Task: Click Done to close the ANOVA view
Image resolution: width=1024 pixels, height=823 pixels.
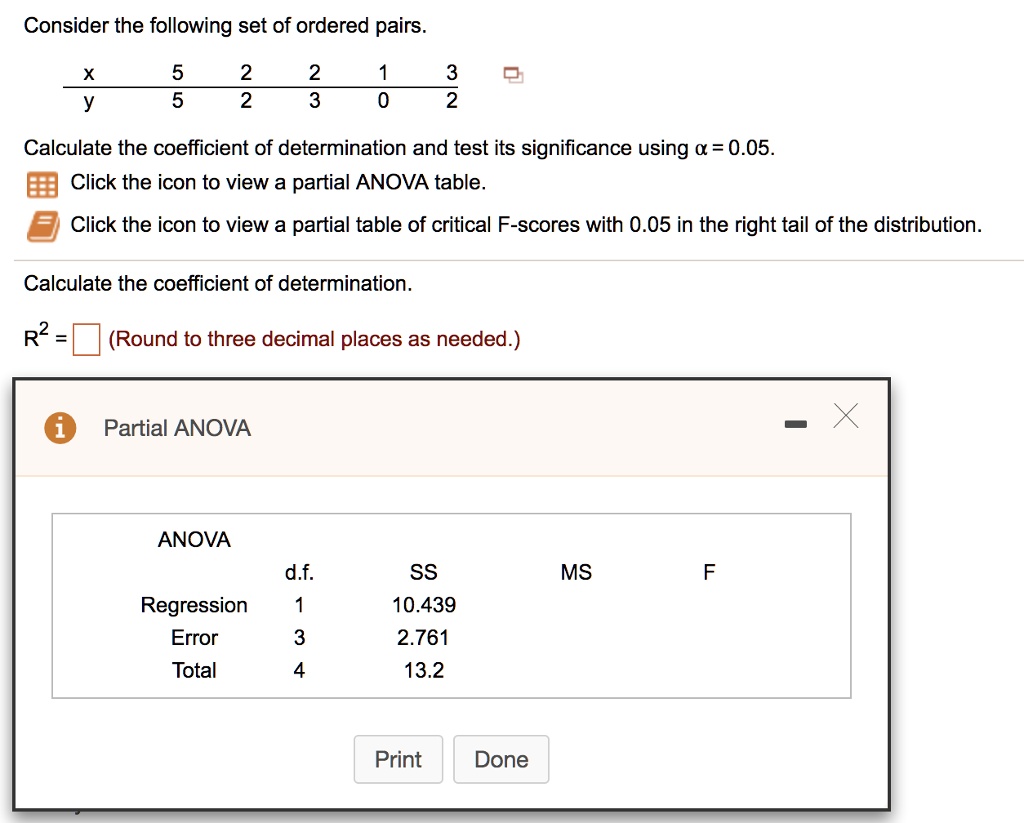Action: click(x=501, y=759)
